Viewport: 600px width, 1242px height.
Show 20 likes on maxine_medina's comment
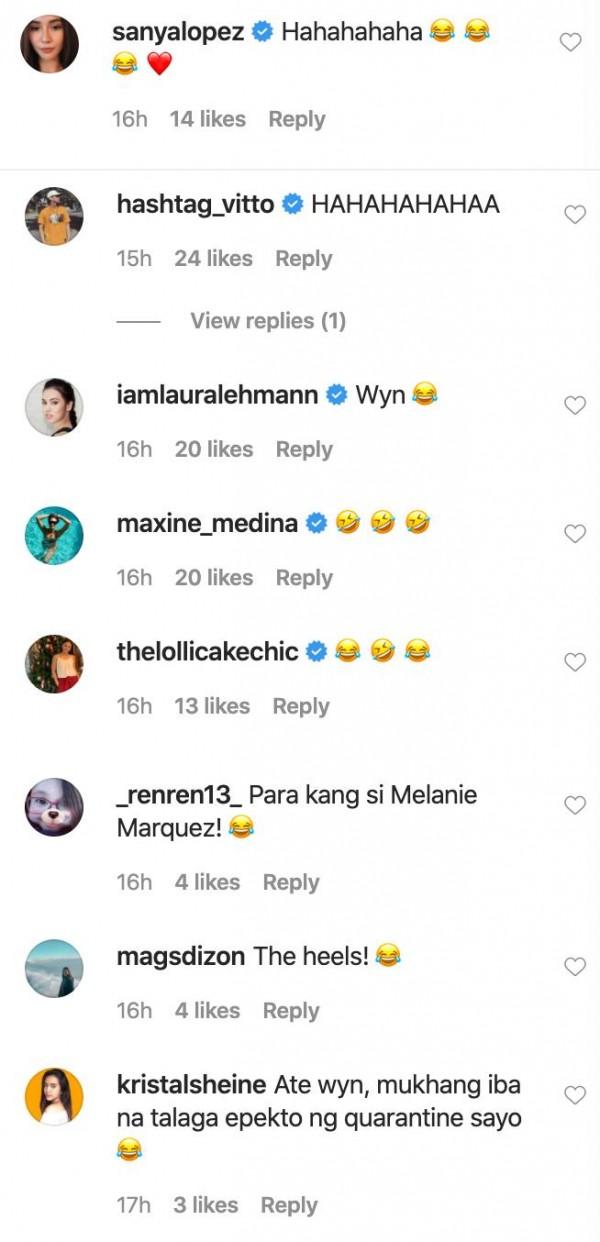(214, 577)
